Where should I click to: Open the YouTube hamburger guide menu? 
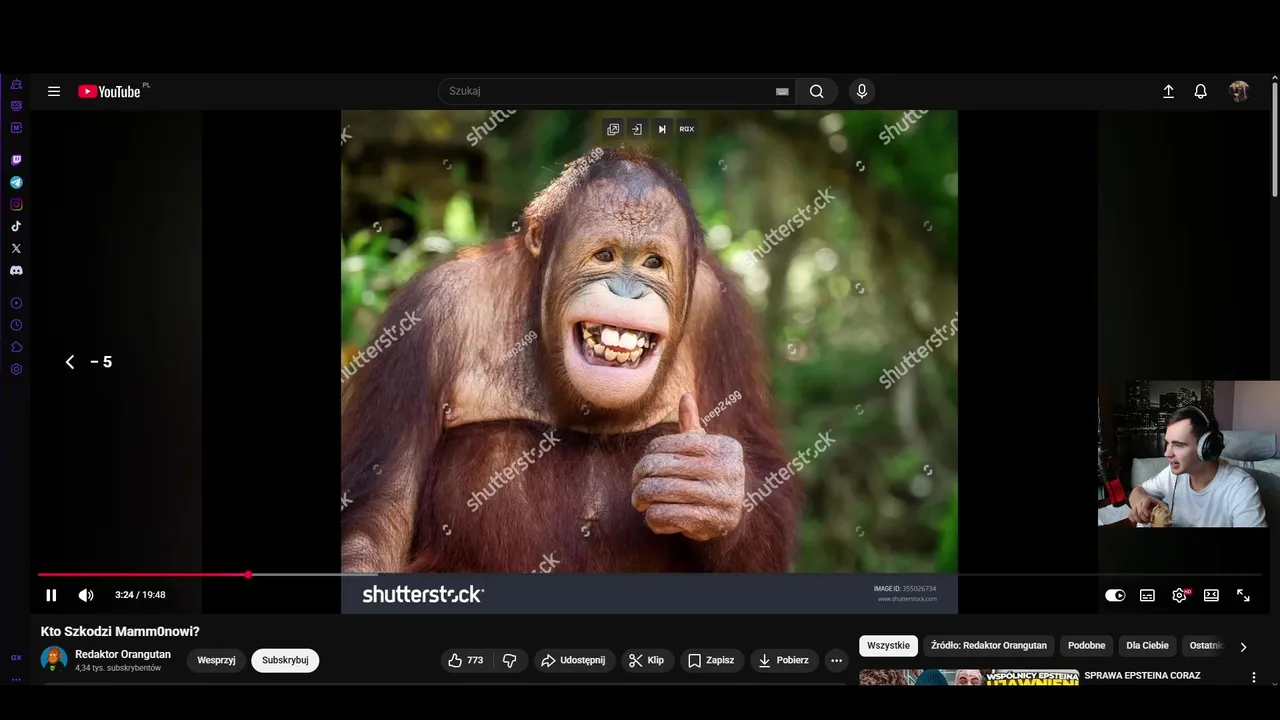54,91
